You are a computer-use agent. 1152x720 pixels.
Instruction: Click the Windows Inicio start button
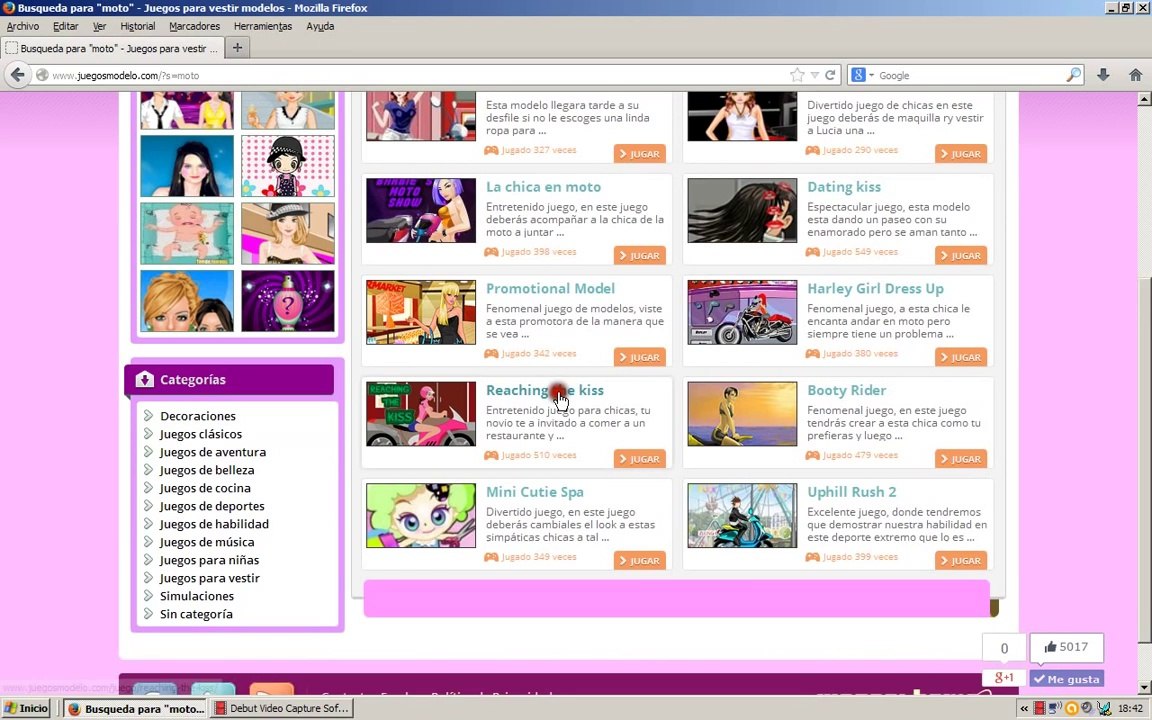tap(26, 708)
